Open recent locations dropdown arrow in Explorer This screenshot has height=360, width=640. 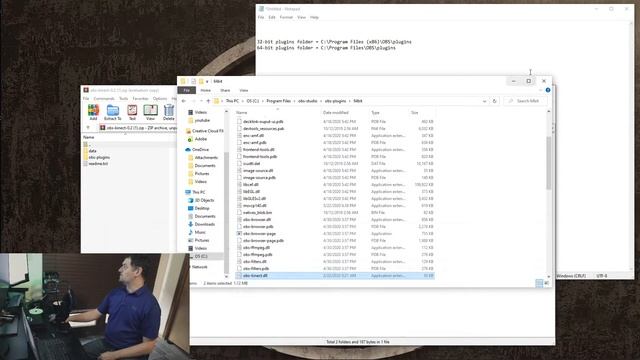tap(201, 101)
